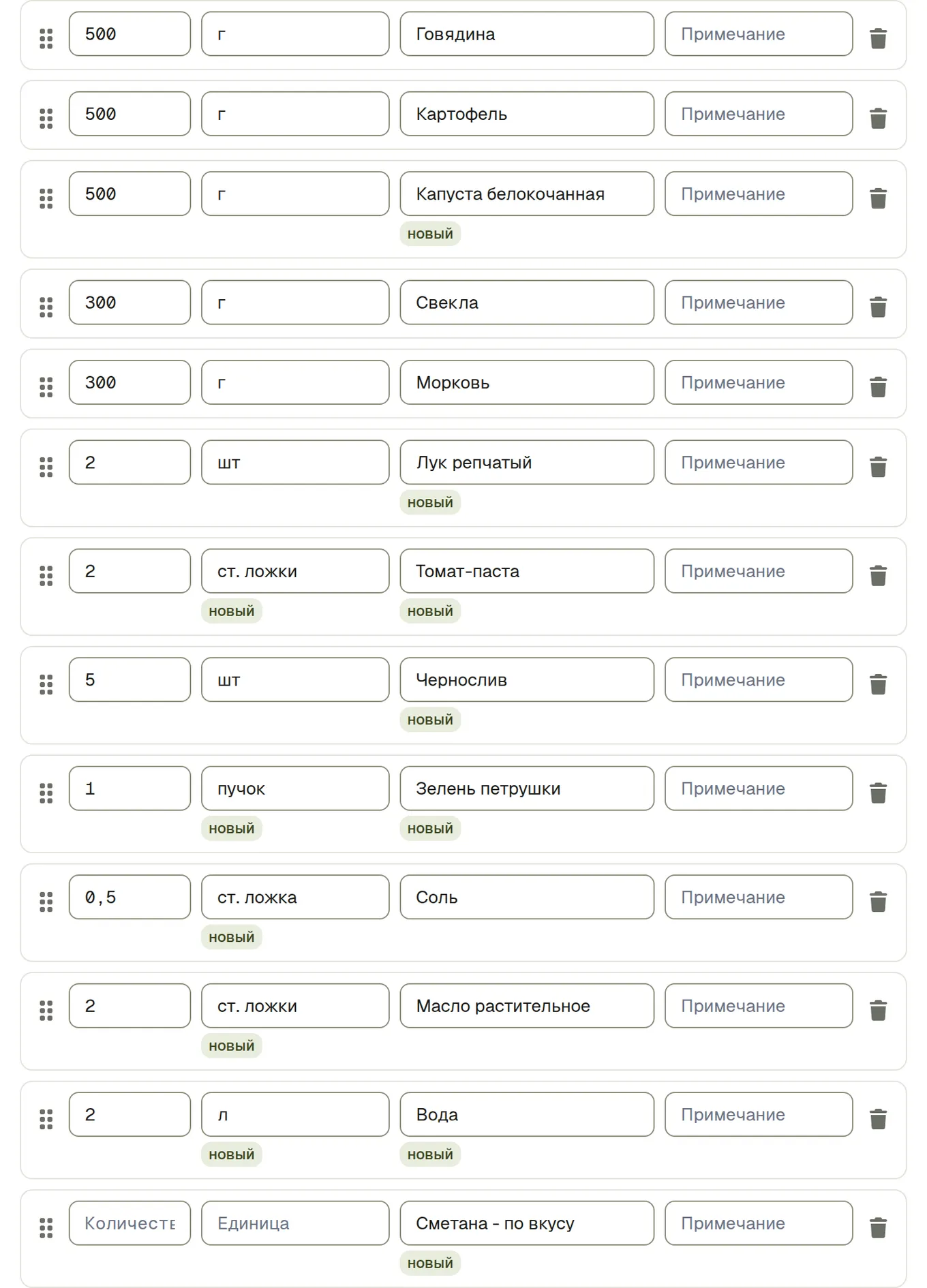
Task: Remove the Свекла row with trash icon
Action: (878, 307)
